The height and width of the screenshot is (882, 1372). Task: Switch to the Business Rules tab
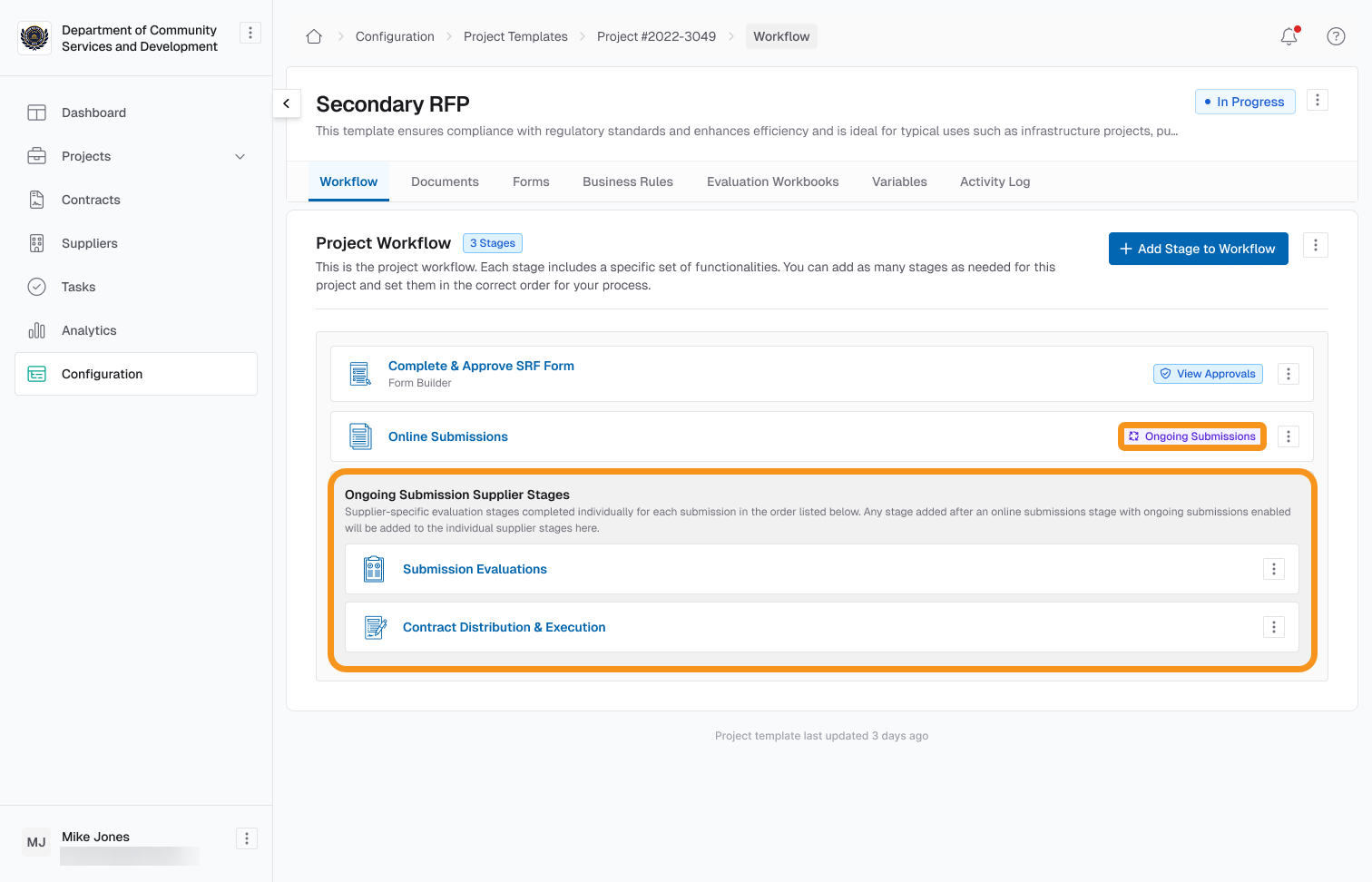coord(628,181)
